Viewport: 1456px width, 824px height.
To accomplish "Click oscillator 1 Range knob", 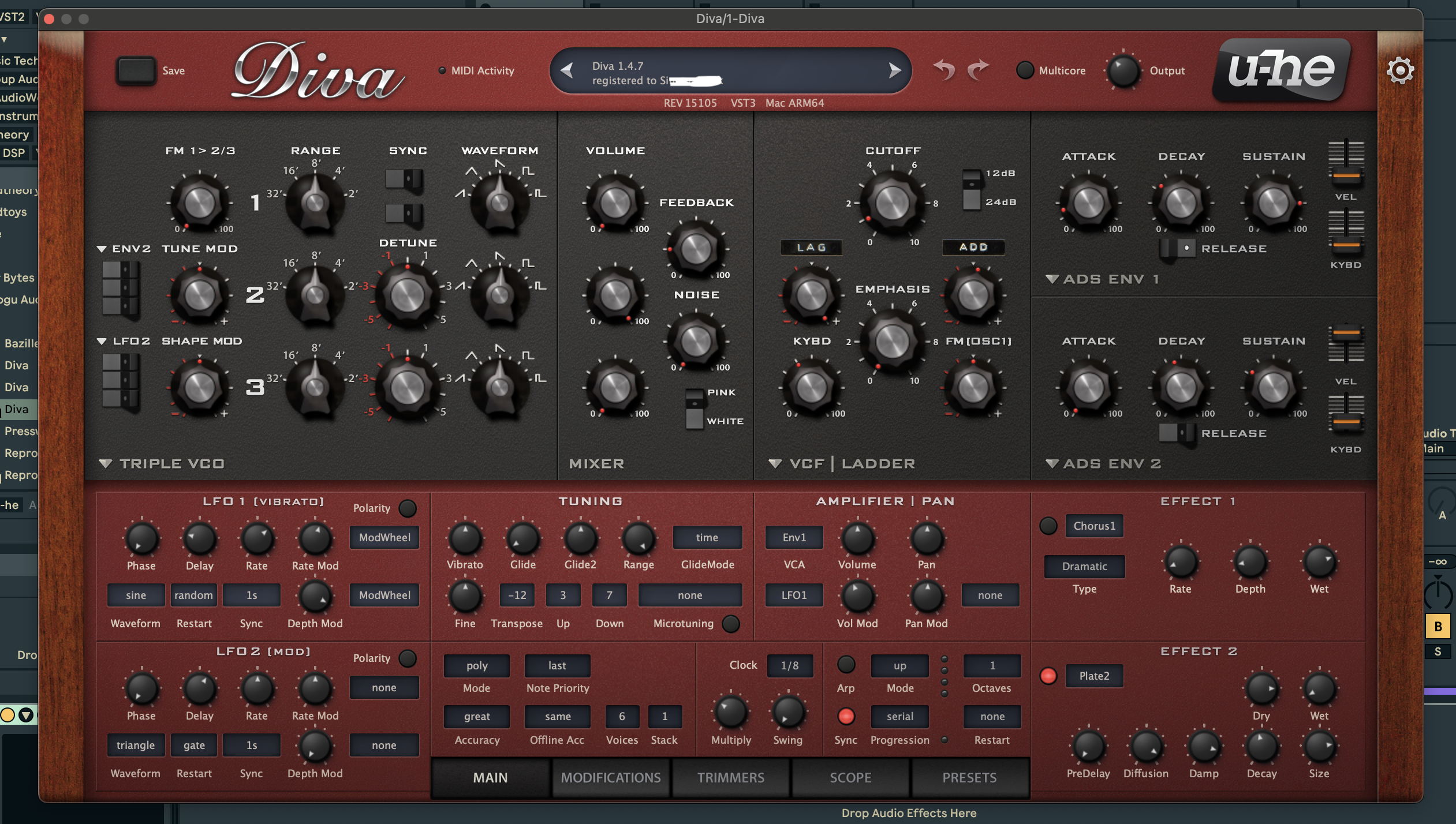I will pos(315,203).
